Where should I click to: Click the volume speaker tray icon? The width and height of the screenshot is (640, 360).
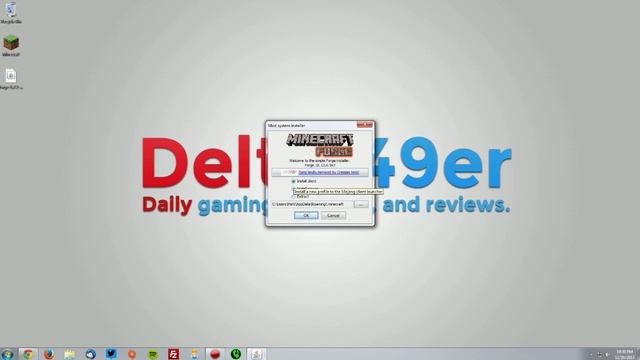tap(607, 355)
